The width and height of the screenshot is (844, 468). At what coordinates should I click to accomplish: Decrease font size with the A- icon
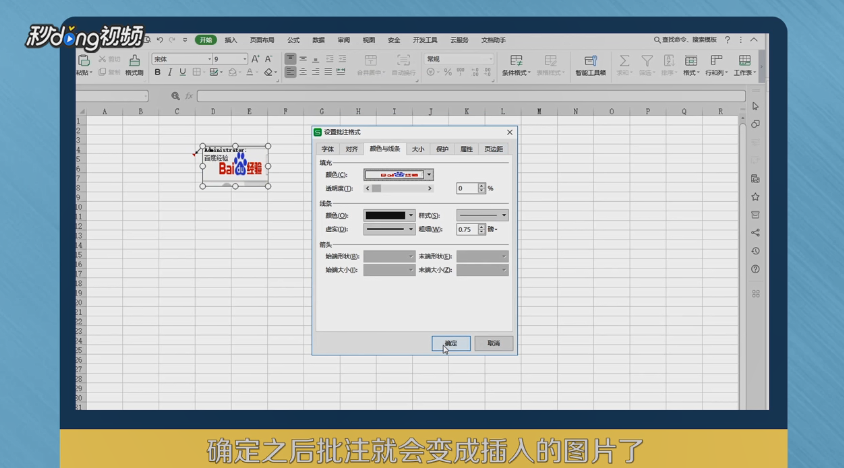[x=269, y=59]
